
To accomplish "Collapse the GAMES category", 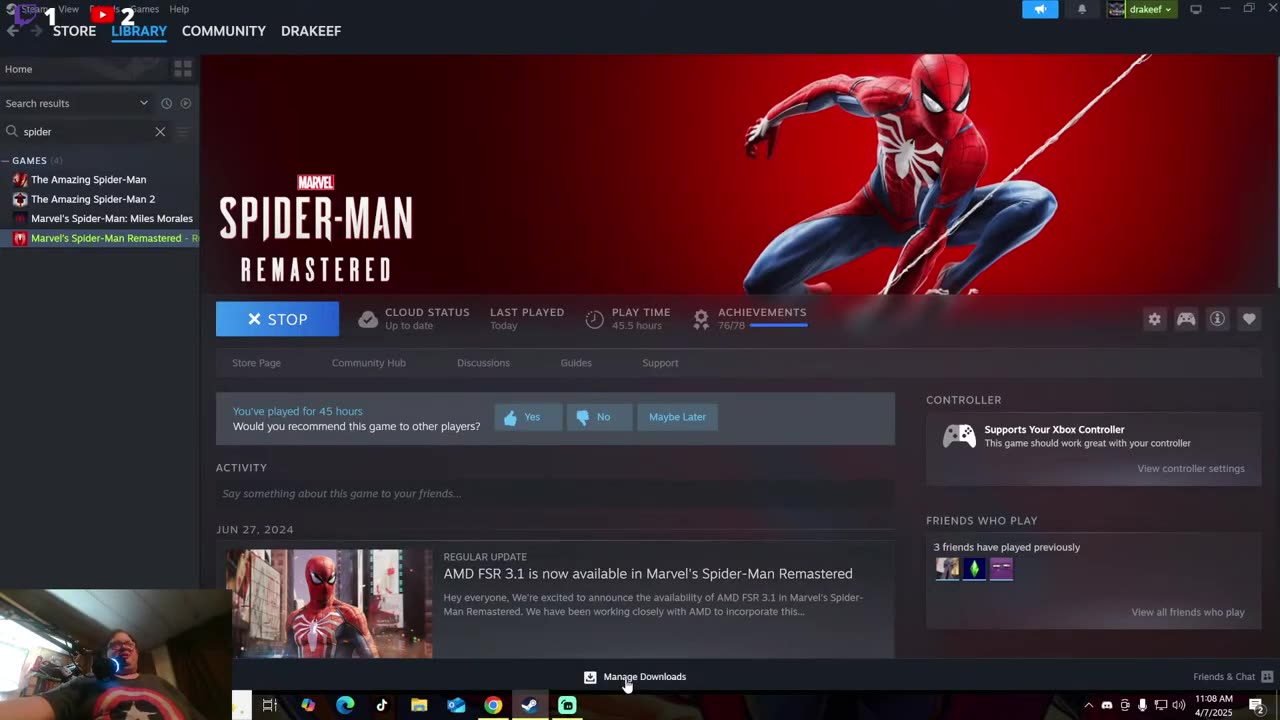I will pos(6,161).
